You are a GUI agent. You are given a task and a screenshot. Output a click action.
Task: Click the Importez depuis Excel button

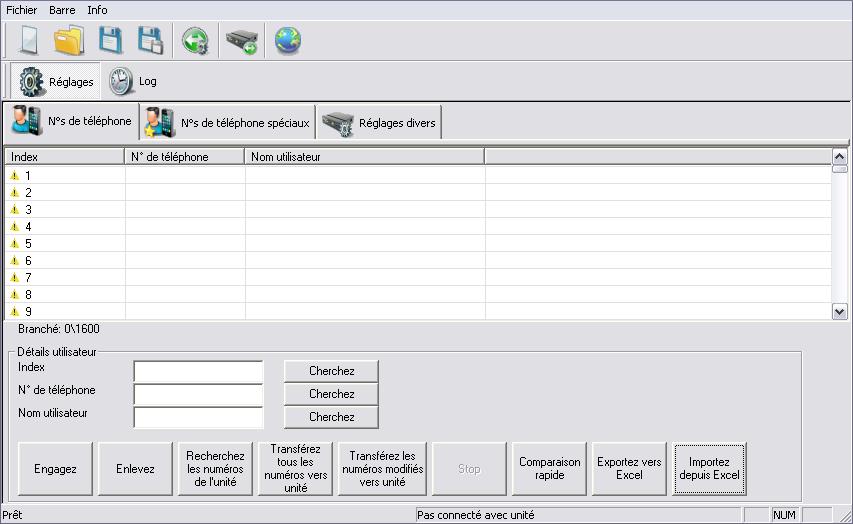(709, 469)
